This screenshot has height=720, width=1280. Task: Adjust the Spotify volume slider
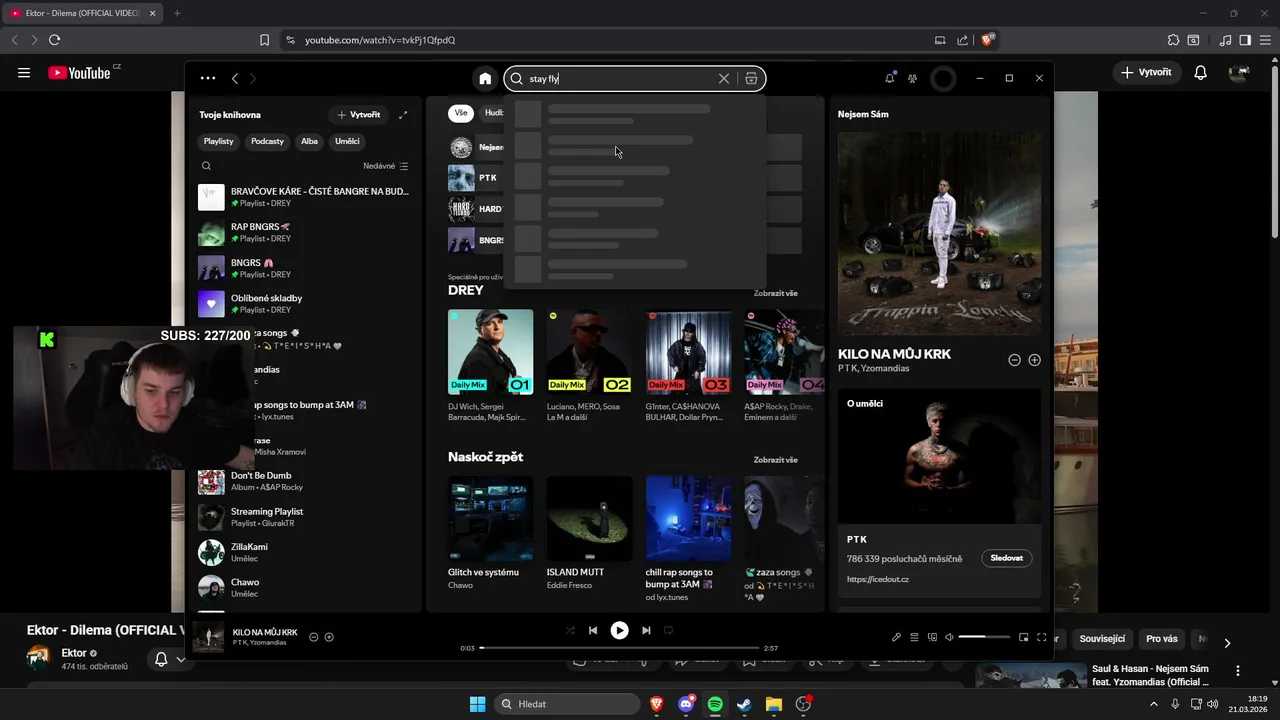[x=985, y=637]
